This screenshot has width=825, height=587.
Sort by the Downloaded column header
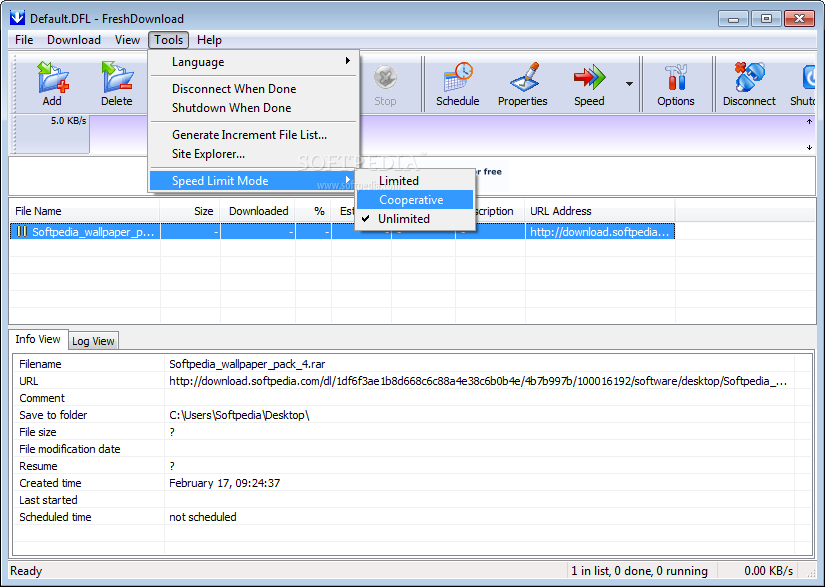258,211
